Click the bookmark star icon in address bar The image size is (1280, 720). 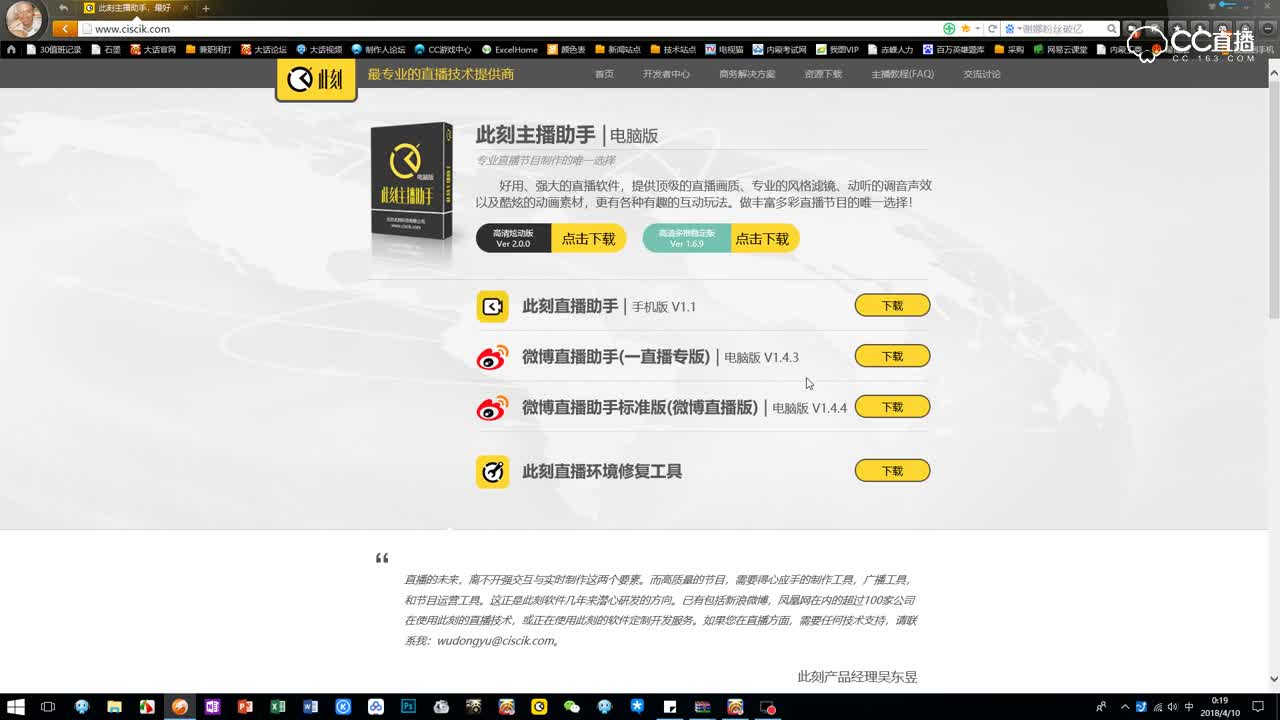(x=965, y=29)
